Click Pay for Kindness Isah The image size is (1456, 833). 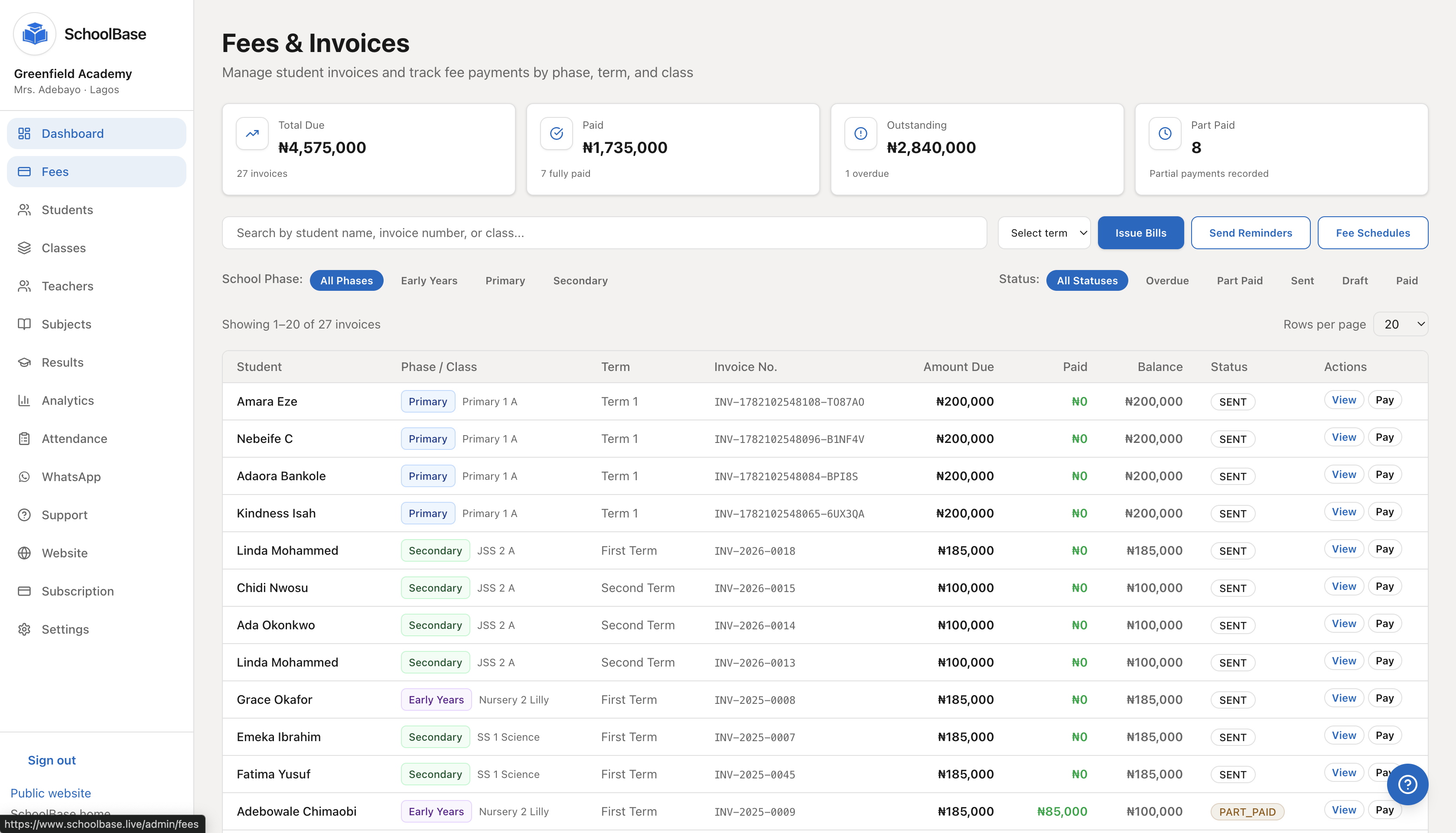pos(1384,511)
